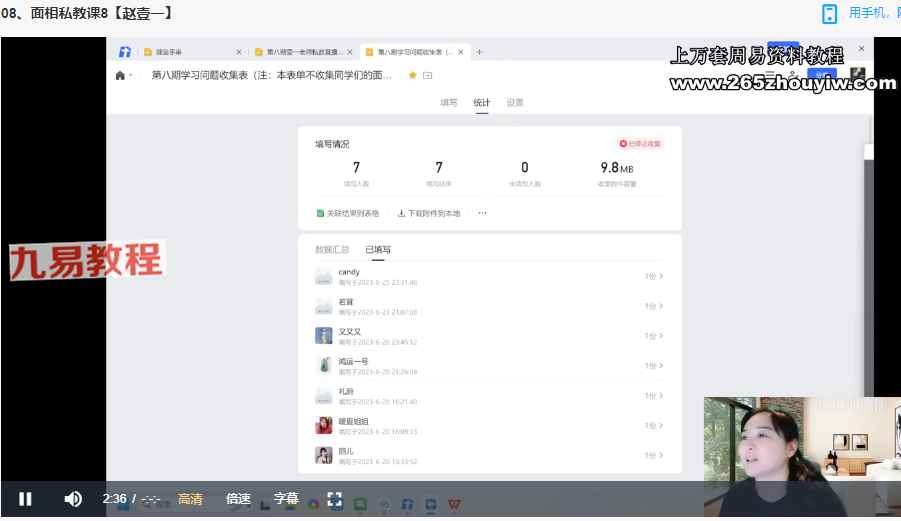The width and height of the screenshot is (901, 521).
Task: Click candy's avatar thumbnail
Action: coord(324,277)
